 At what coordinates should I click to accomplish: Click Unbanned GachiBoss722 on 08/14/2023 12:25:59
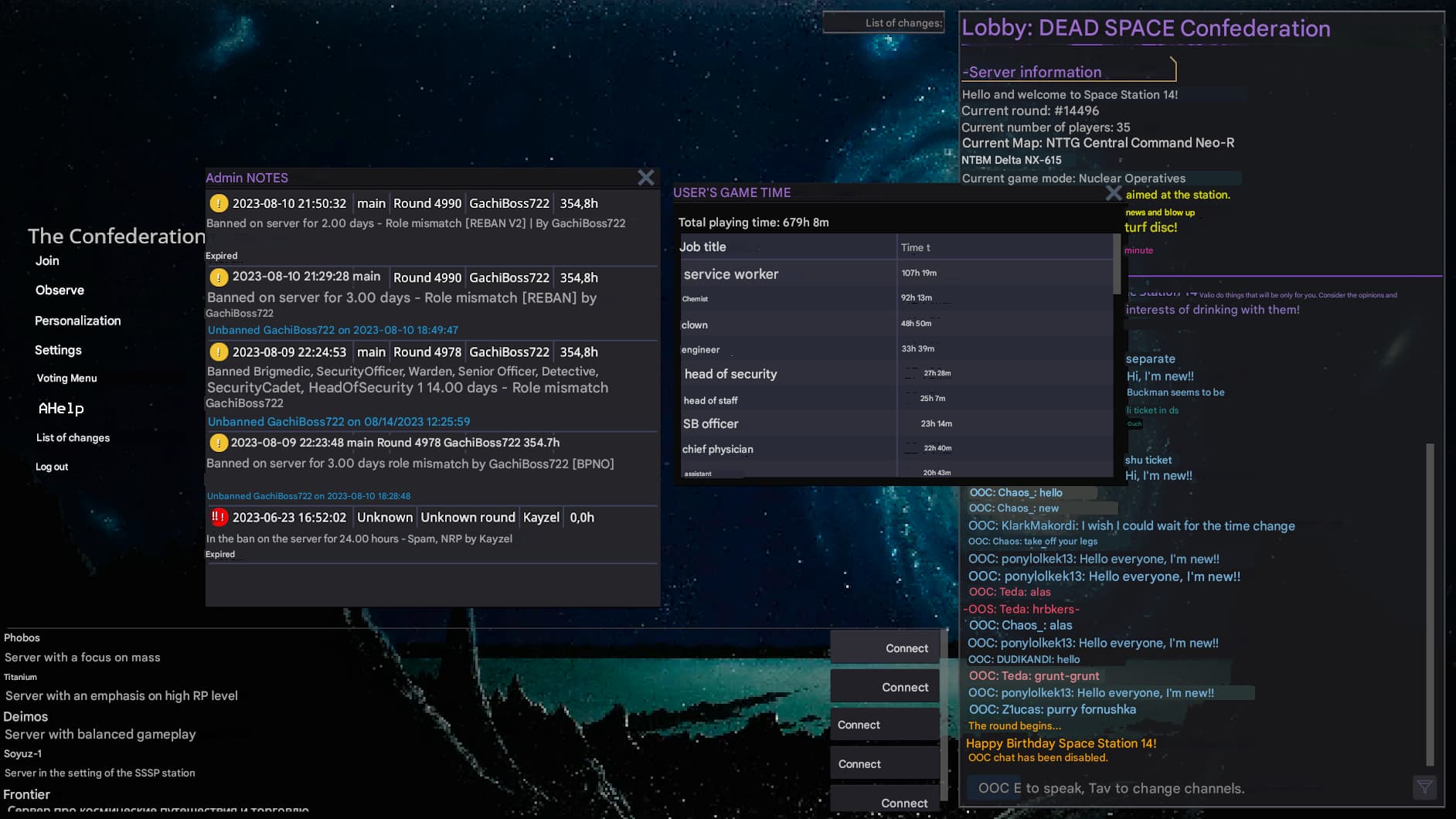pyautogui.click(x=338, y=422)
